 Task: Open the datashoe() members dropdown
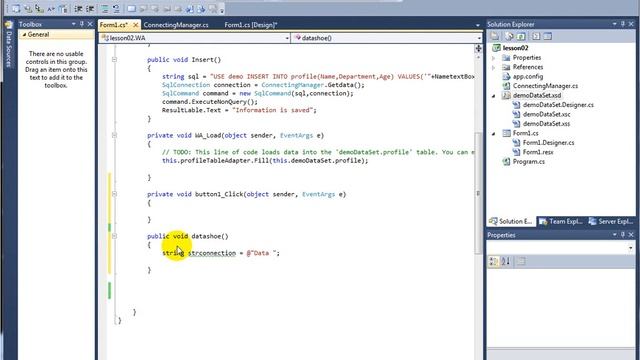(x=479, y=38)
